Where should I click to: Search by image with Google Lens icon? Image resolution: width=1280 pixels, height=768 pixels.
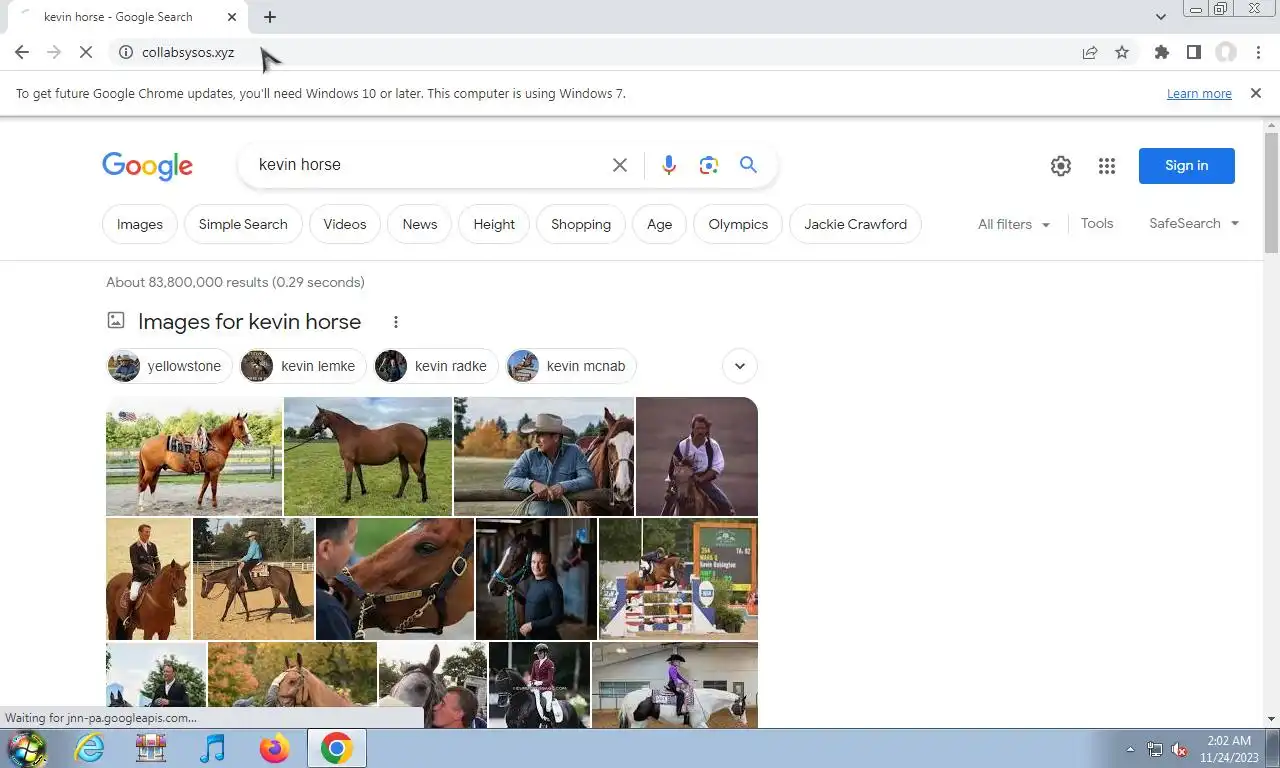(x=709, y=165)
